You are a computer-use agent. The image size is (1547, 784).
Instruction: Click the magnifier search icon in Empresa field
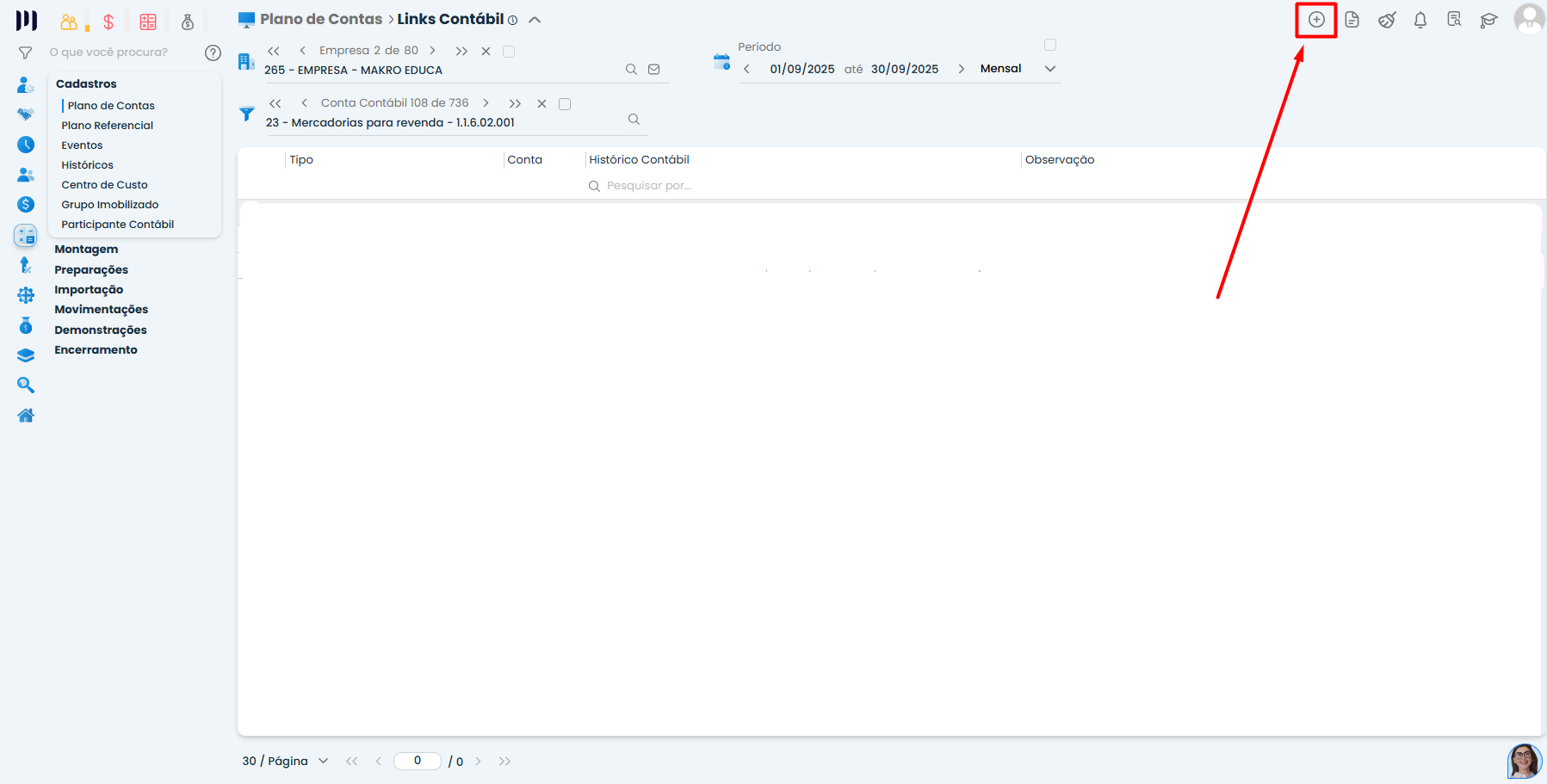(631, 70)
